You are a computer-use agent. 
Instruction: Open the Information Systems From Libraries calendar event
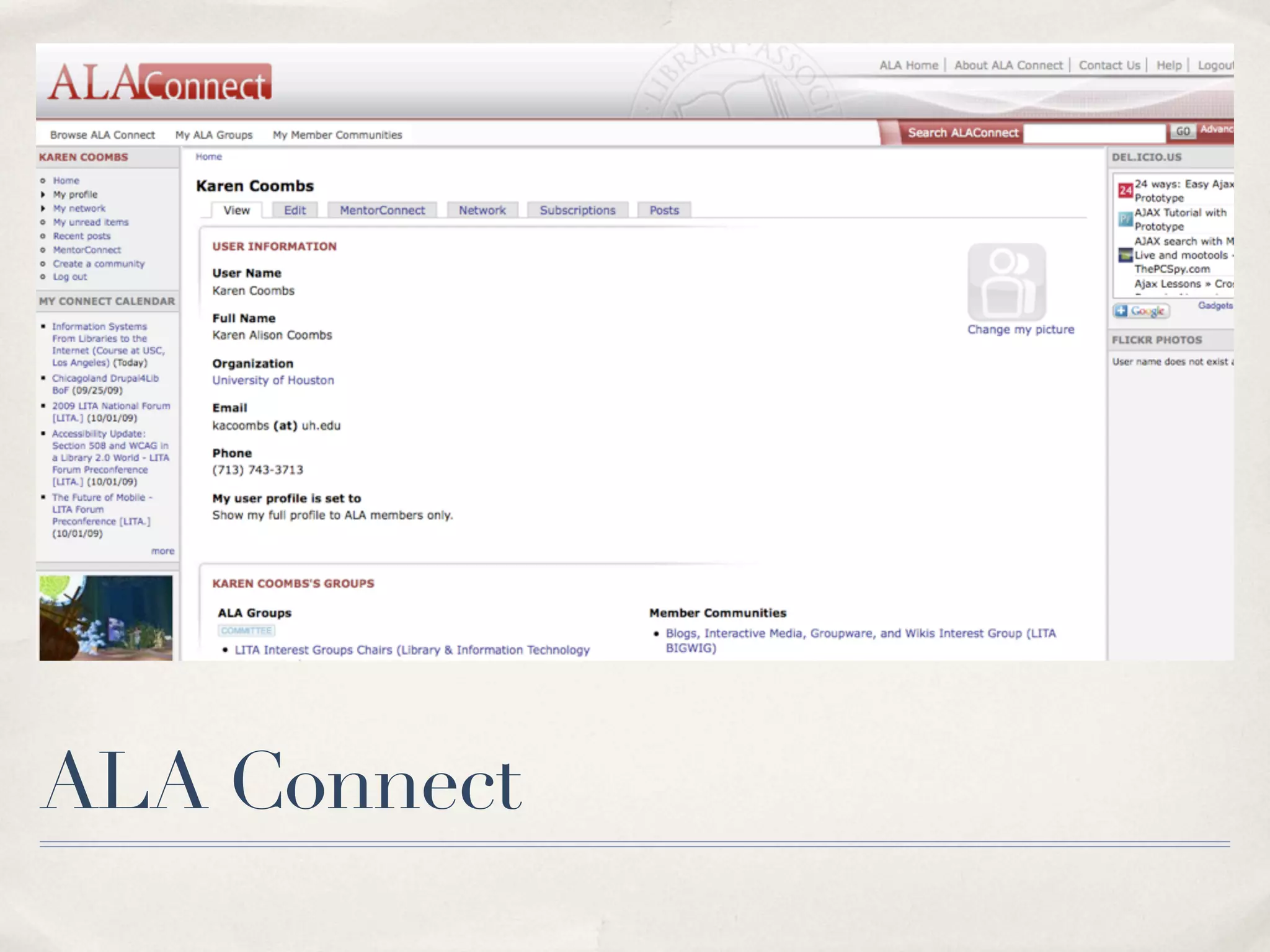click(108, 344)
